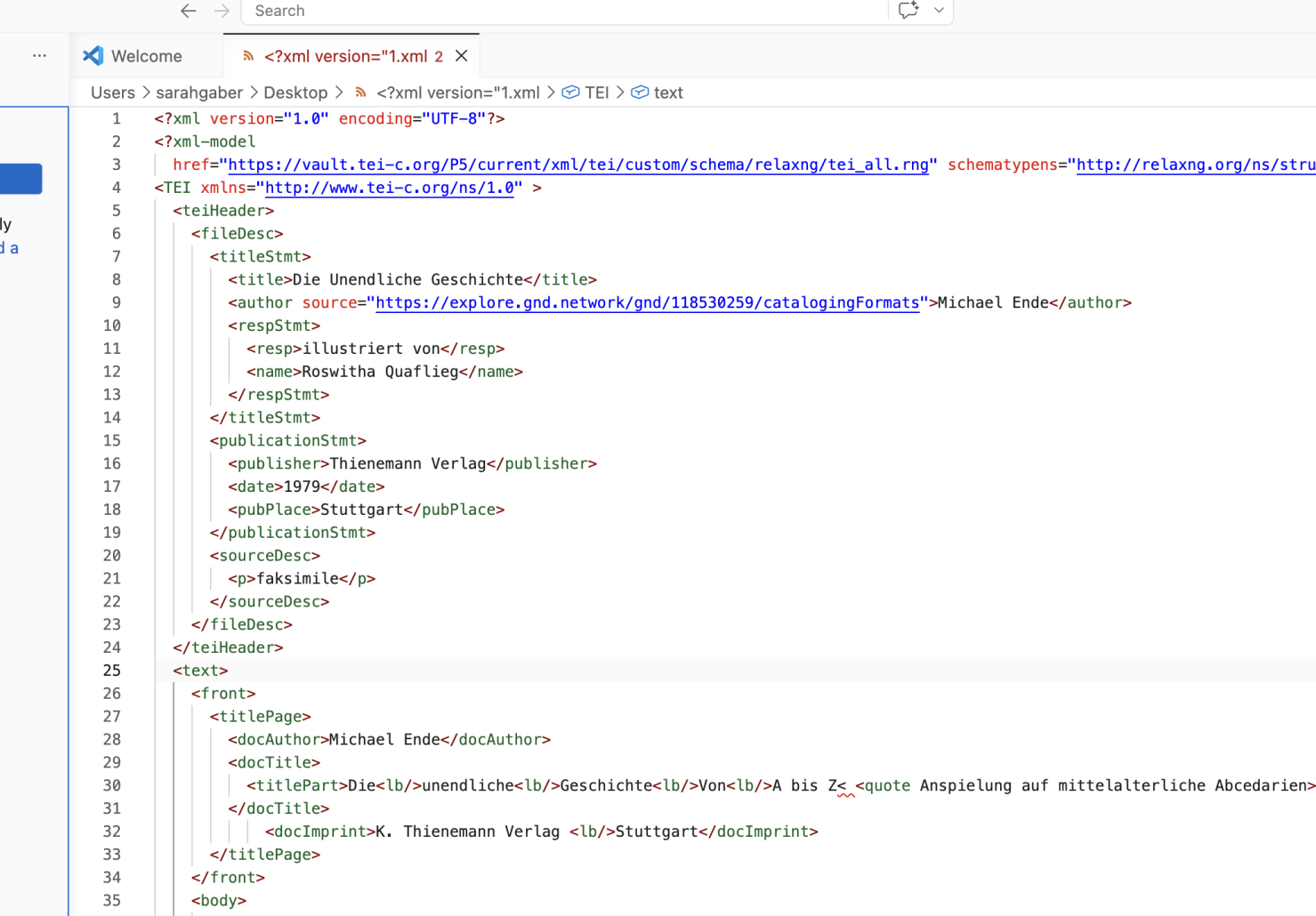
Task: Click the date value 1979
Action: point(302,486)
